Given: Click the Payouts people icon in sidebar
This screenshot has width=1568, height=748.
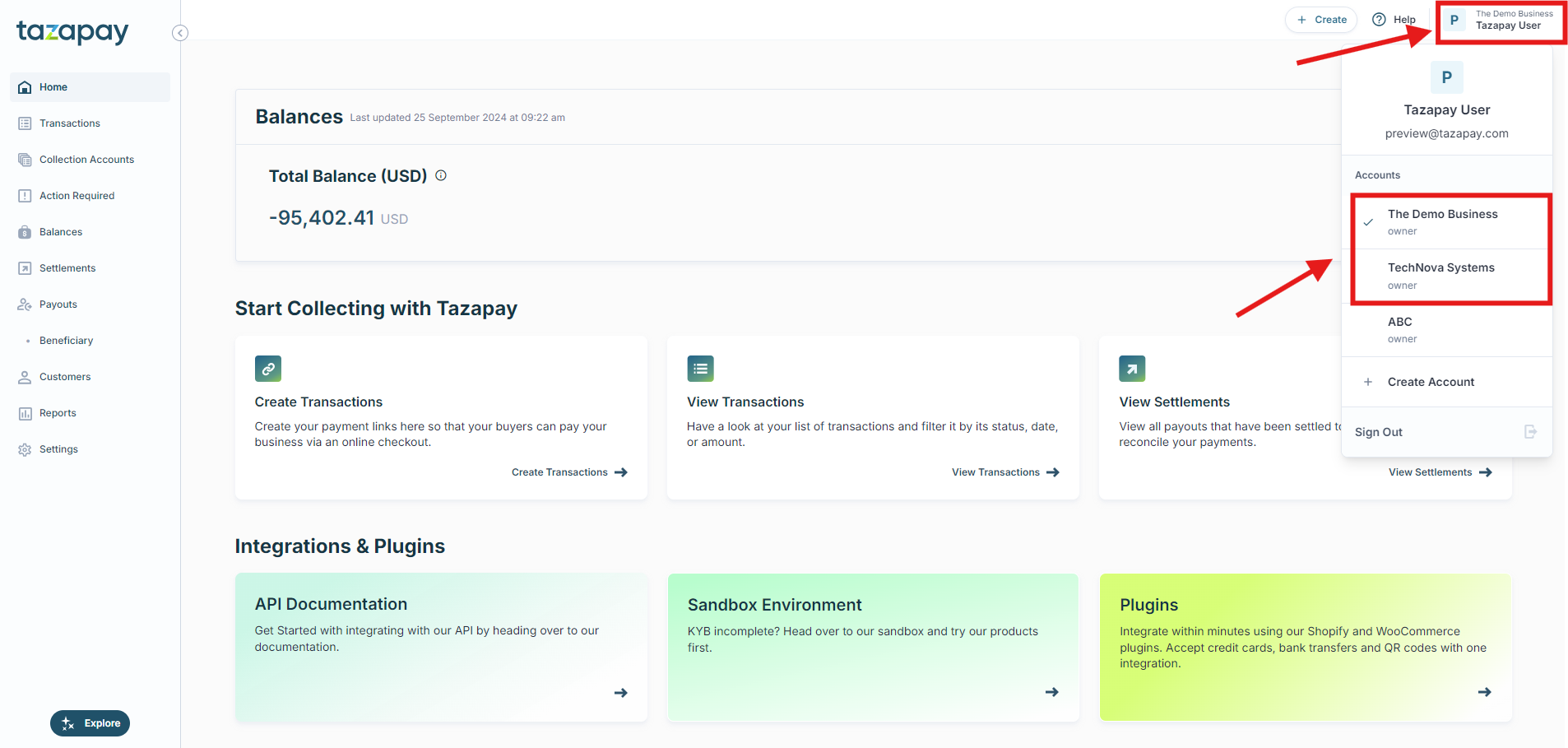Looking at the screenshot, I should [x=25, y=304].
